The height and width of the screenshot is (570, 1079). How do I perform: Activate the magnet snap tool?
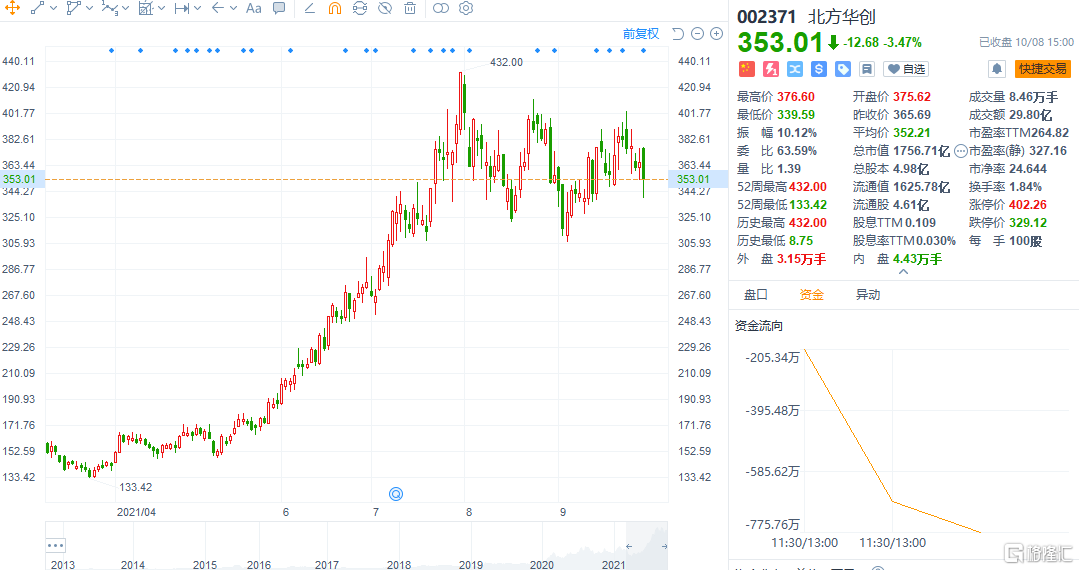tap(334, 8)
